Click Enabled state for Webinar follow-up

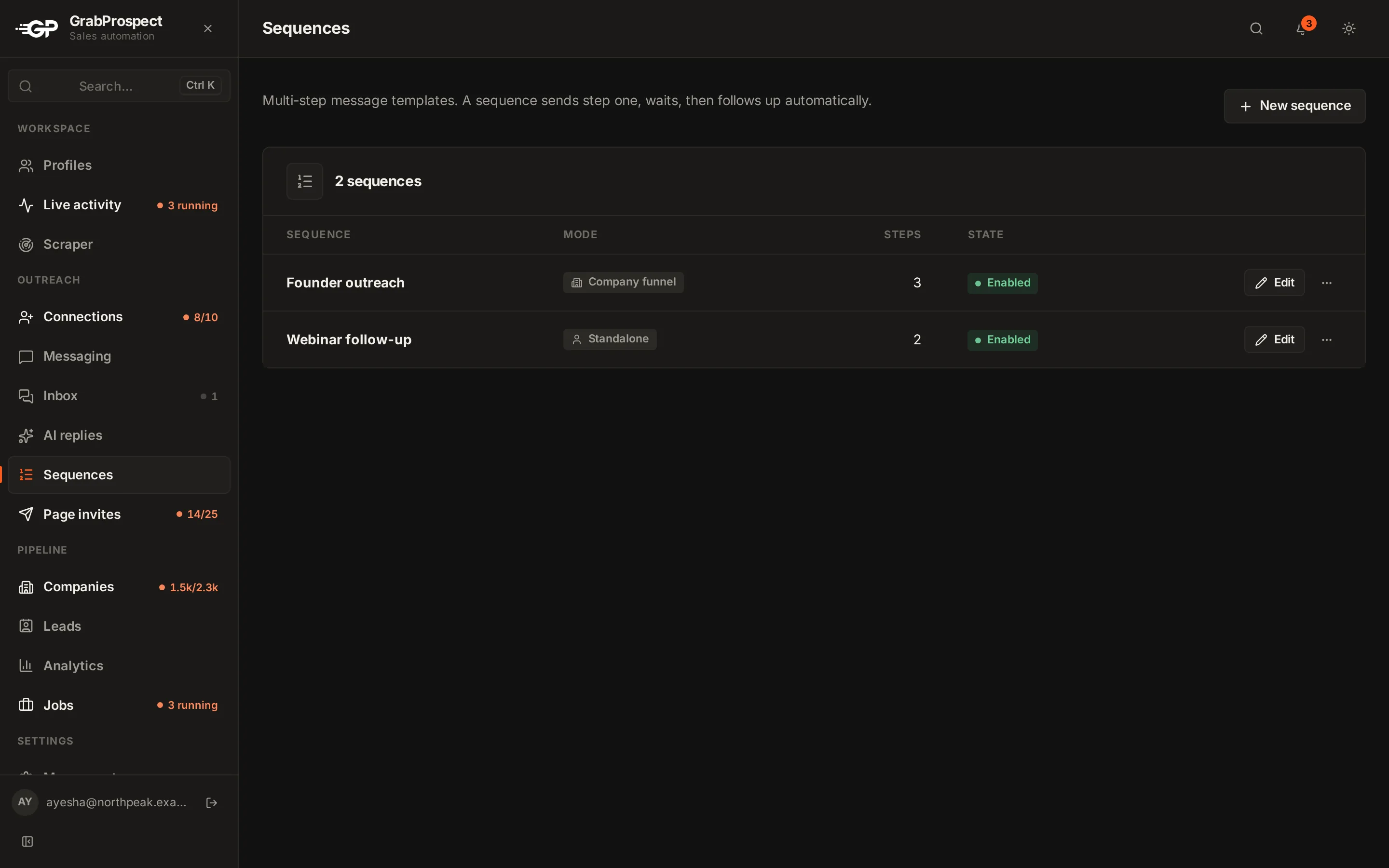(x=1002, y=340)
